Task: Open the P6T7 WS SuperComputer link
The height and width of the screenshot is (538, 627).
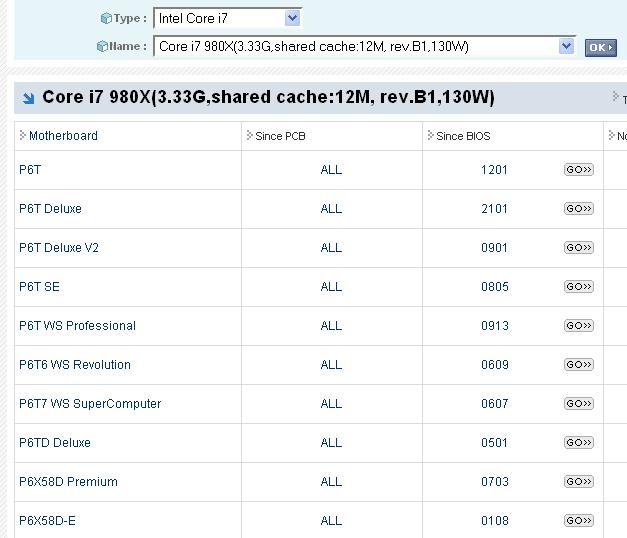Action: [90, 404]
